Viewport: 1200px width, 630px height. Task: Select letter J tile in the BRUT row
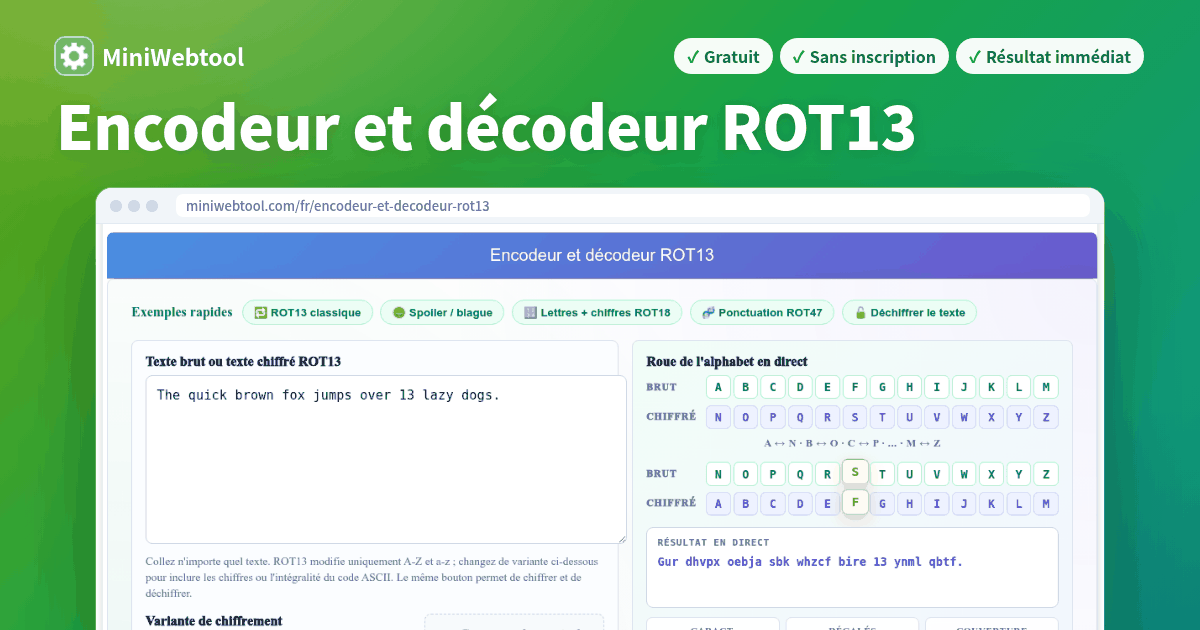(964, 387)
